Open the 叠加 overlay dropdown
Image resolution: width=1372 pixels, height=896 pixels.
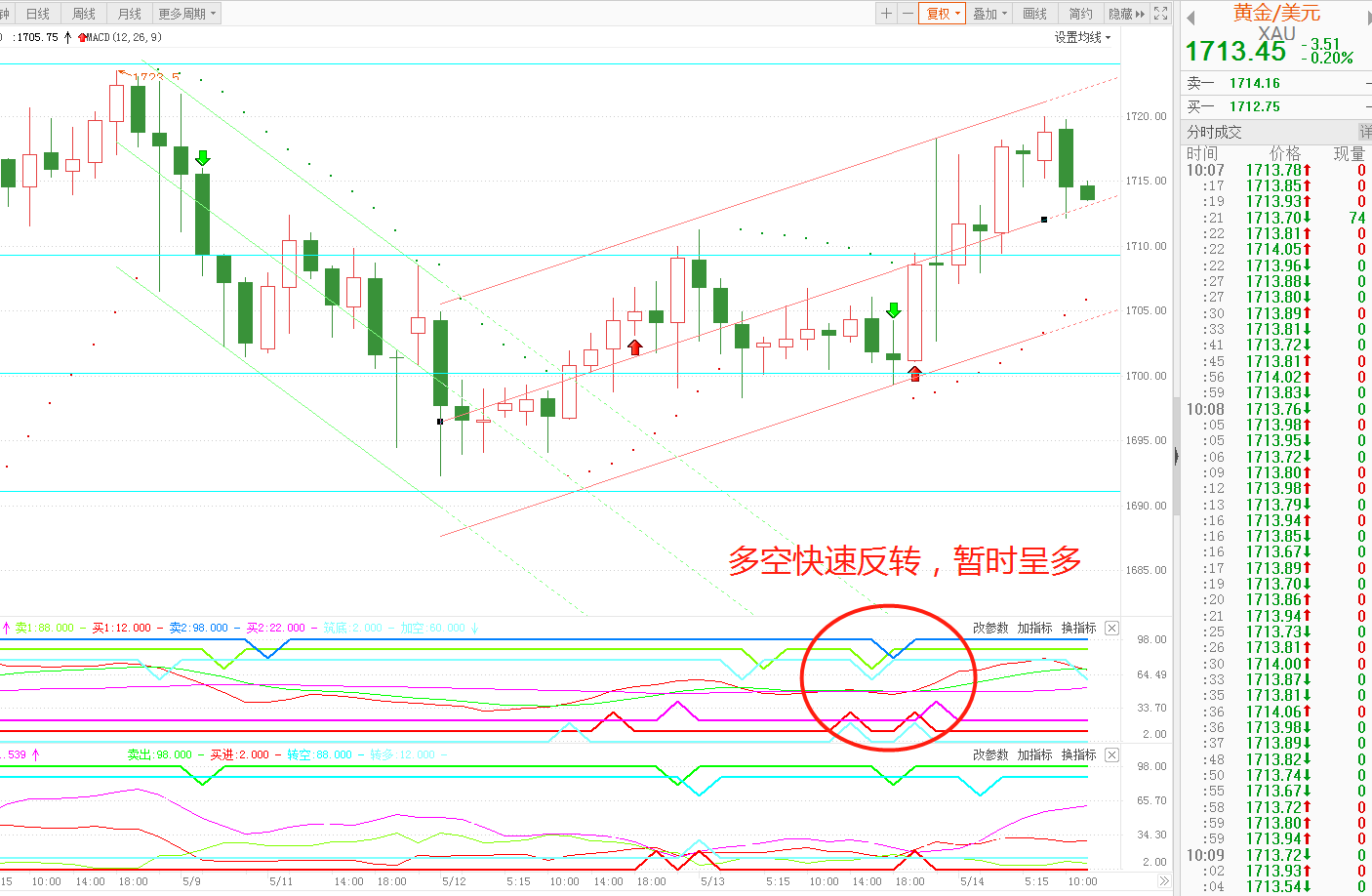[x=989, y=14]
